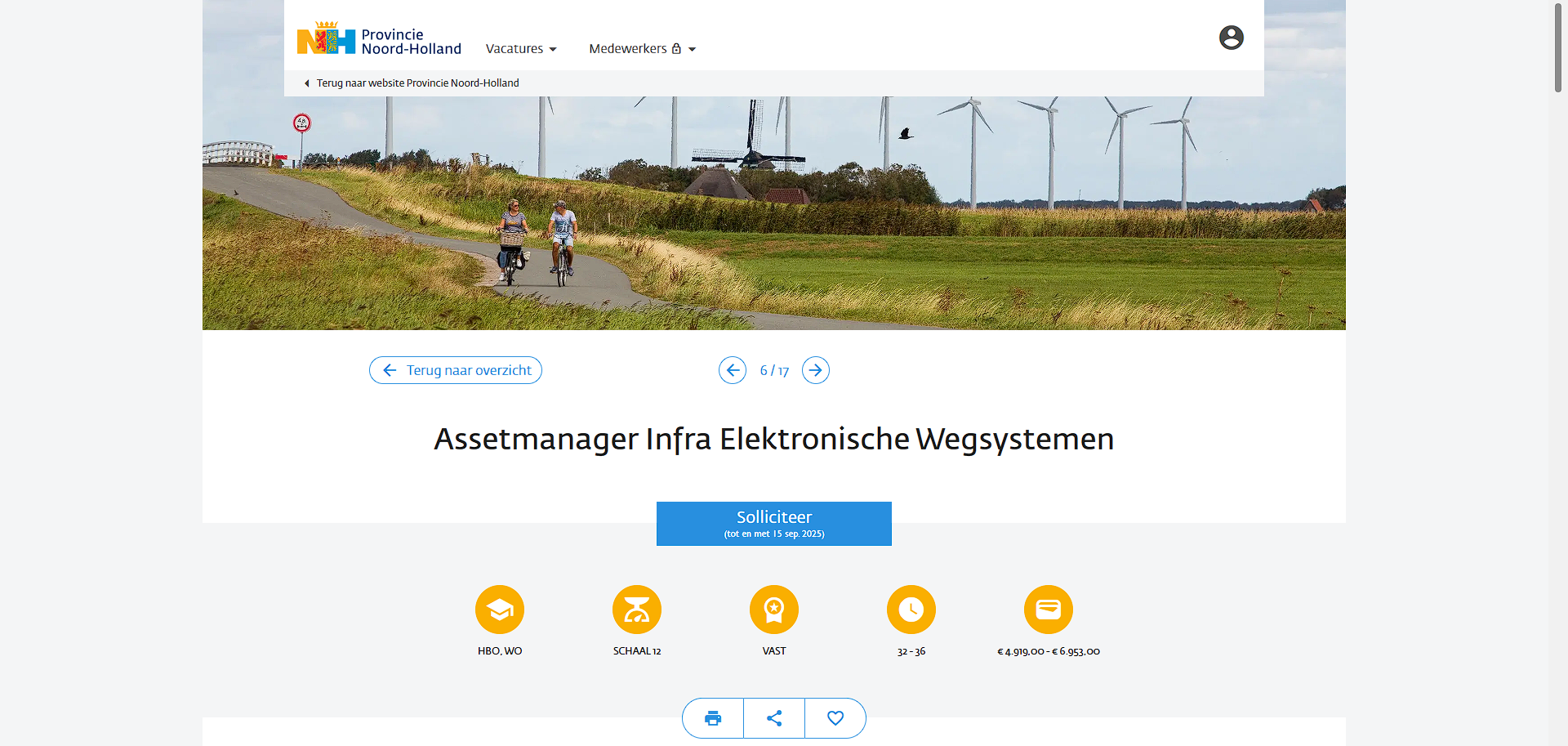Viewport: 1568px width, 746px height.
Task: Print this vacancy with the printer icon
Action: click(x=713, y=718)
